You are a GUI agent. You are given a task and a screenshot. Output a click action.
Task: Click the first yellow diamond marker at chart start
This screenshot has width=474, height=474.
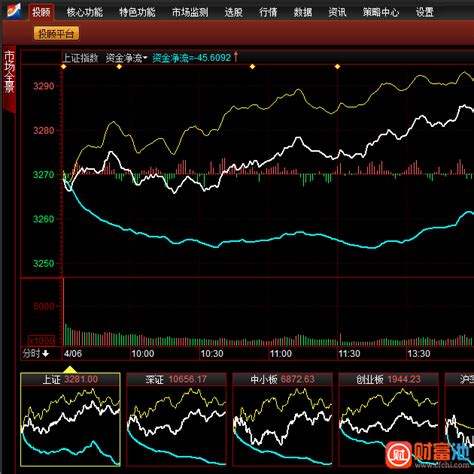coord(64,67)
